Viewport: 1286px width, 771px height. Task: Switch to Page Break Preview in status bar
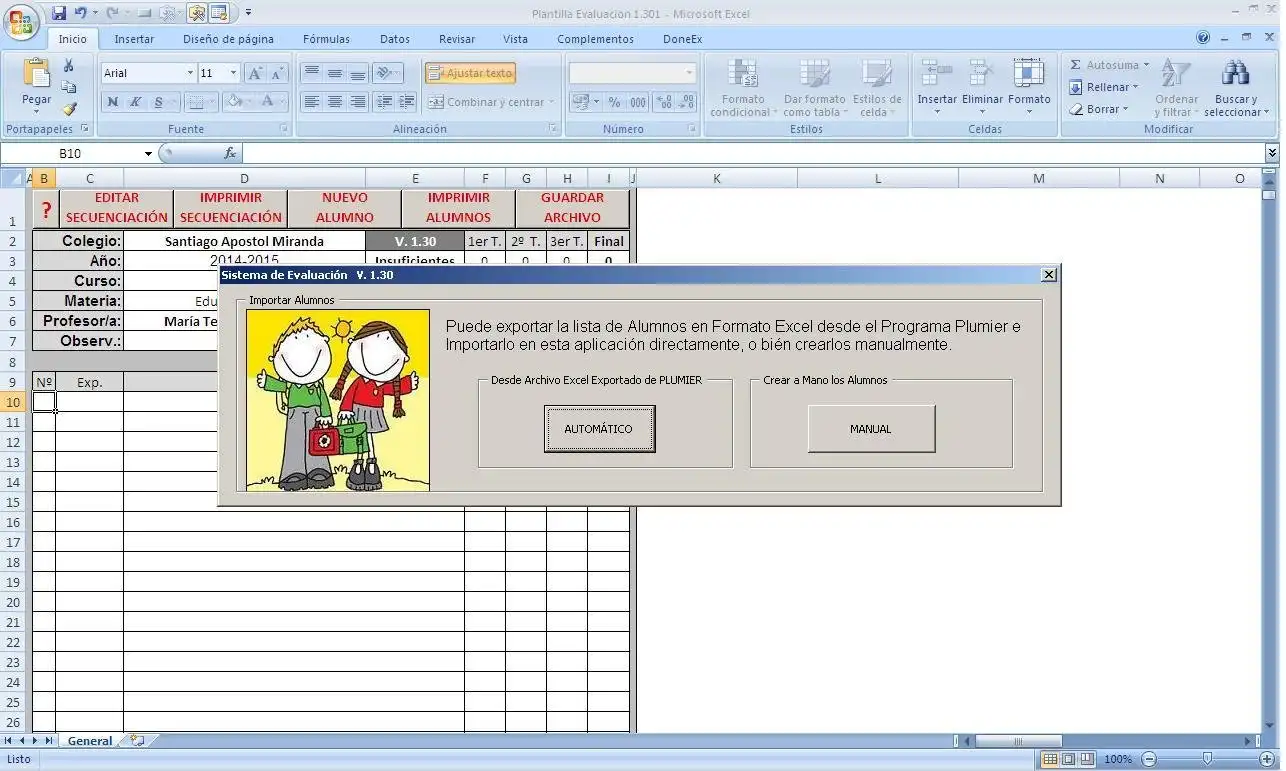[1086, 759]
